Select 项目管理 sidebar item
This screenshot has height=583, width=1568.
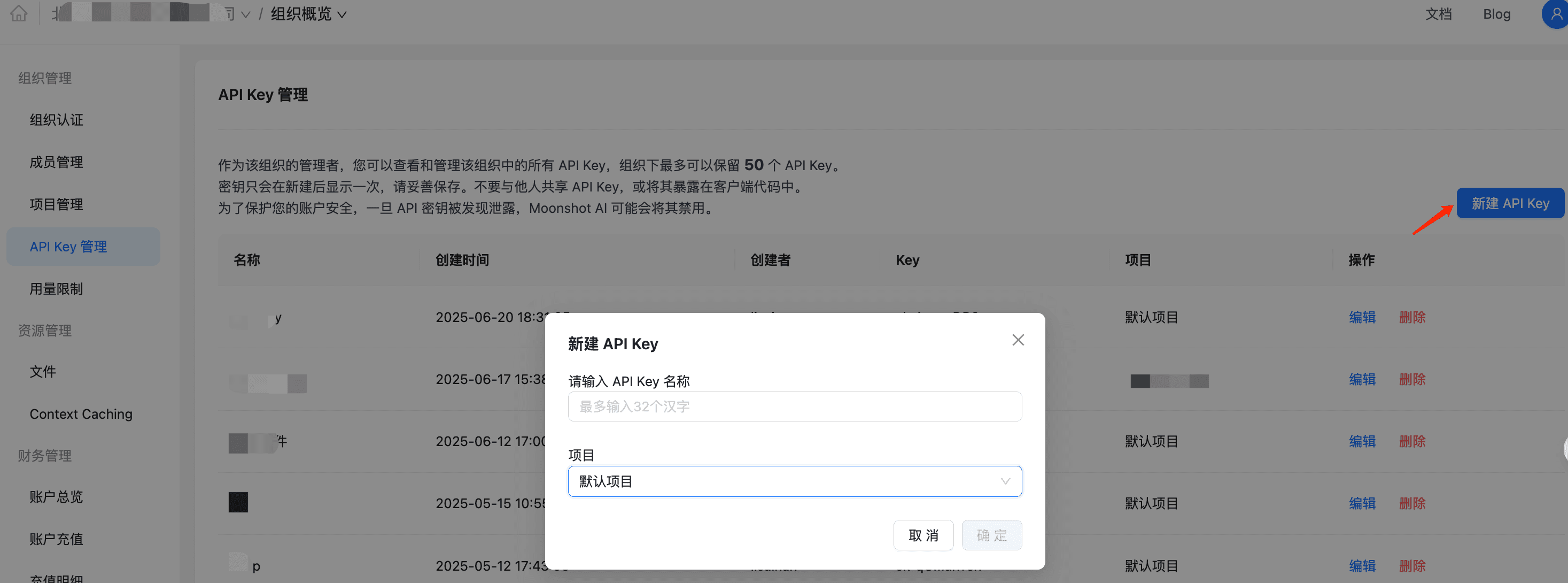coord(57,204)
